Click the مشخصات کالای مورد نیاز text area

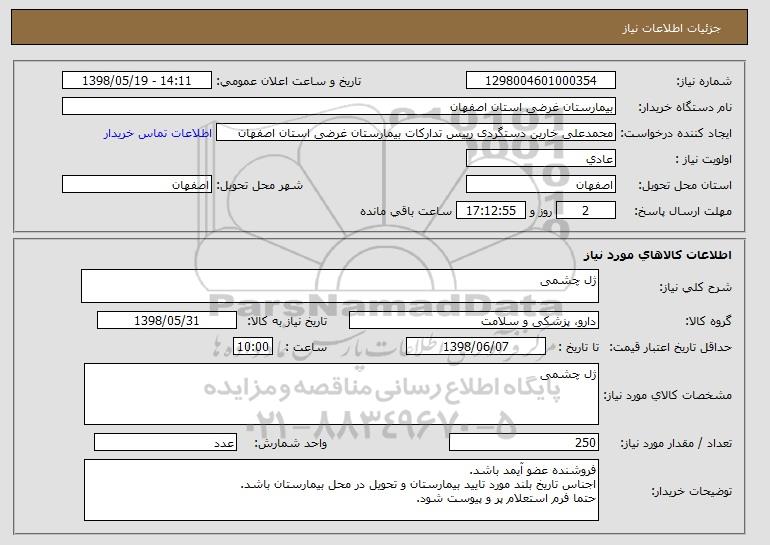coord(341,394)
